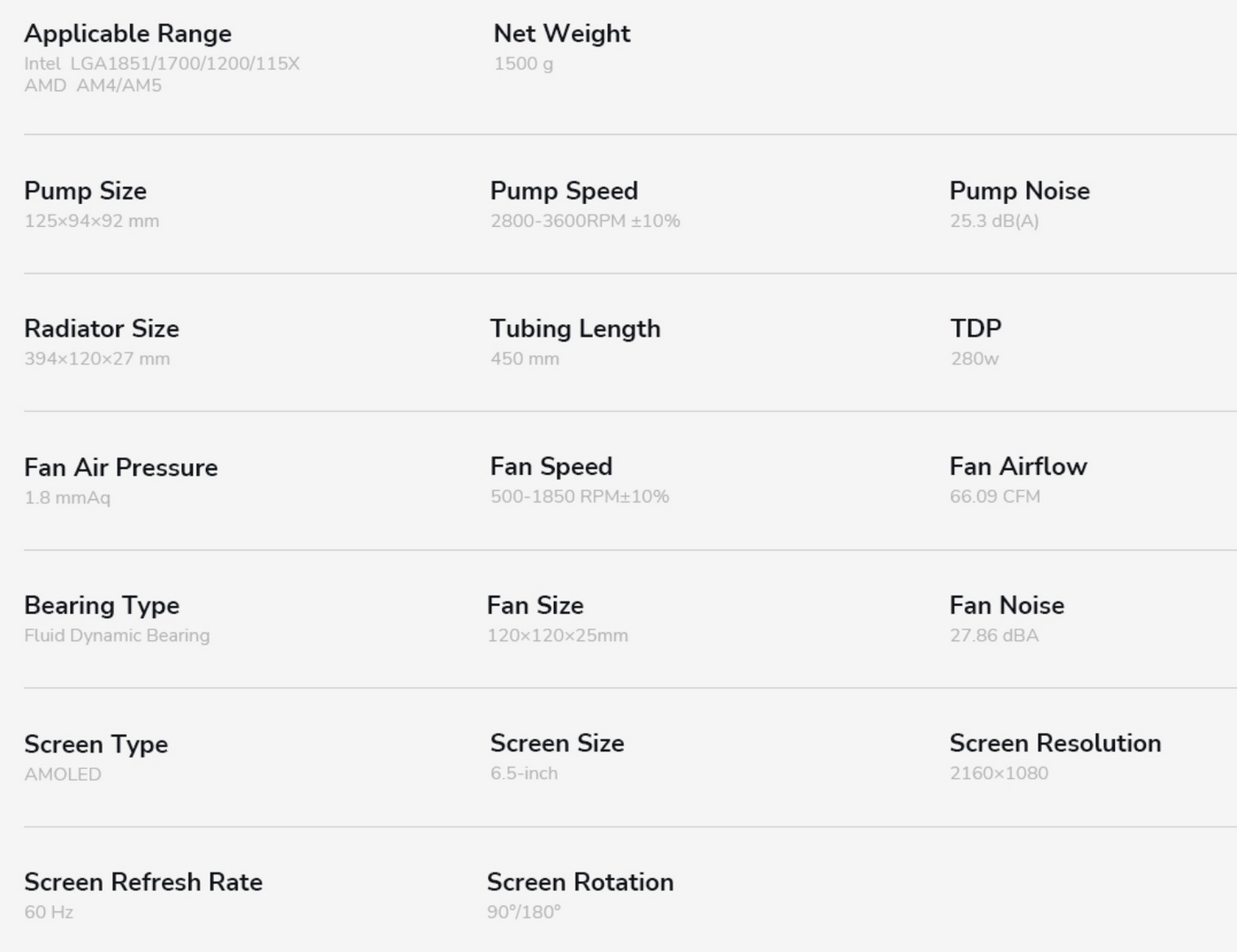Select the Screen Rotation 90°/180° value
This screenshot has width=1237, height=952.
tap(524, 911)
